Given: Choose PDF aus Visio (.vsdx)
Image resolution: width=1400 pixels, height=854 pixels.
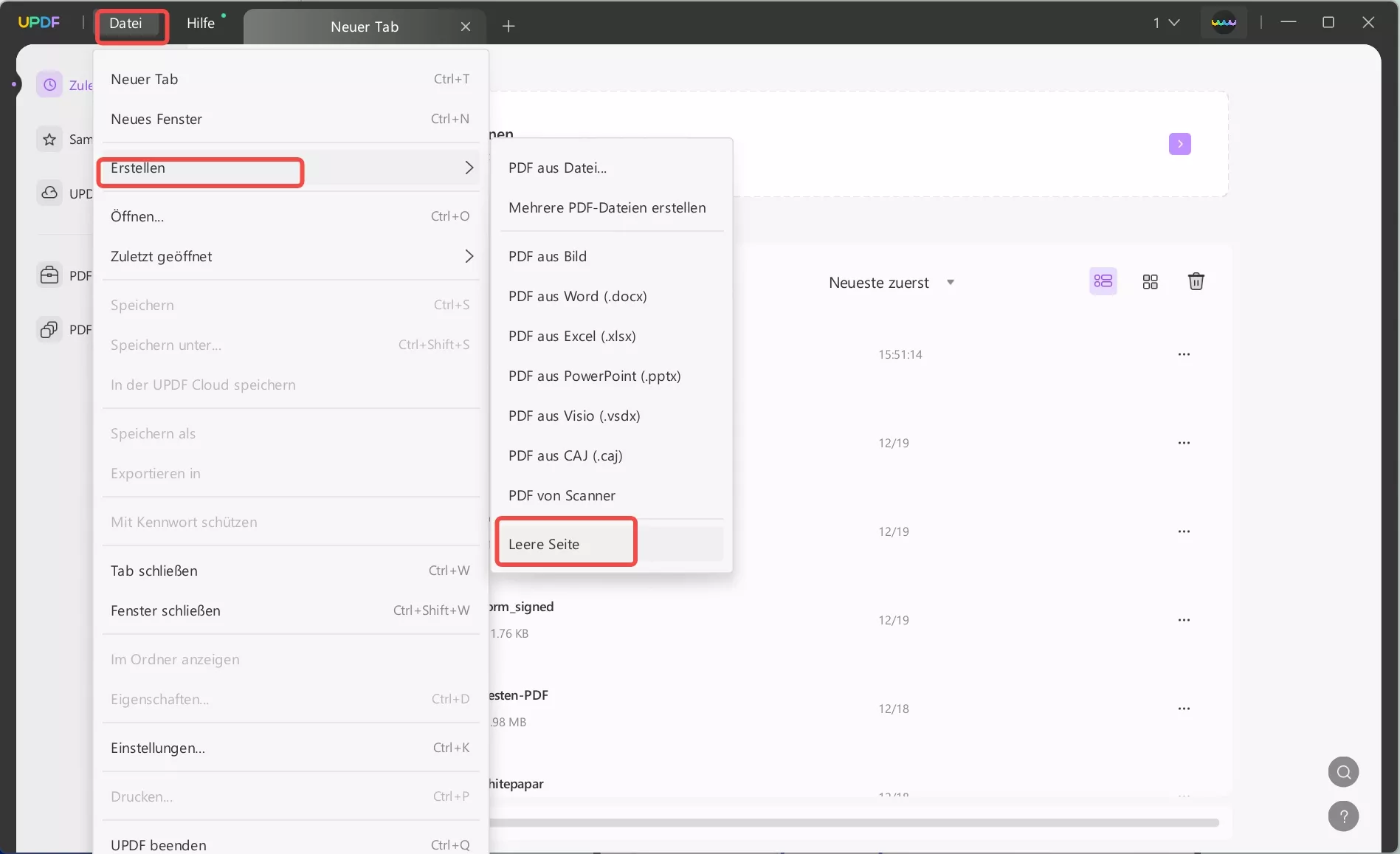Looking at the screenshot, I should coord(611,416).
